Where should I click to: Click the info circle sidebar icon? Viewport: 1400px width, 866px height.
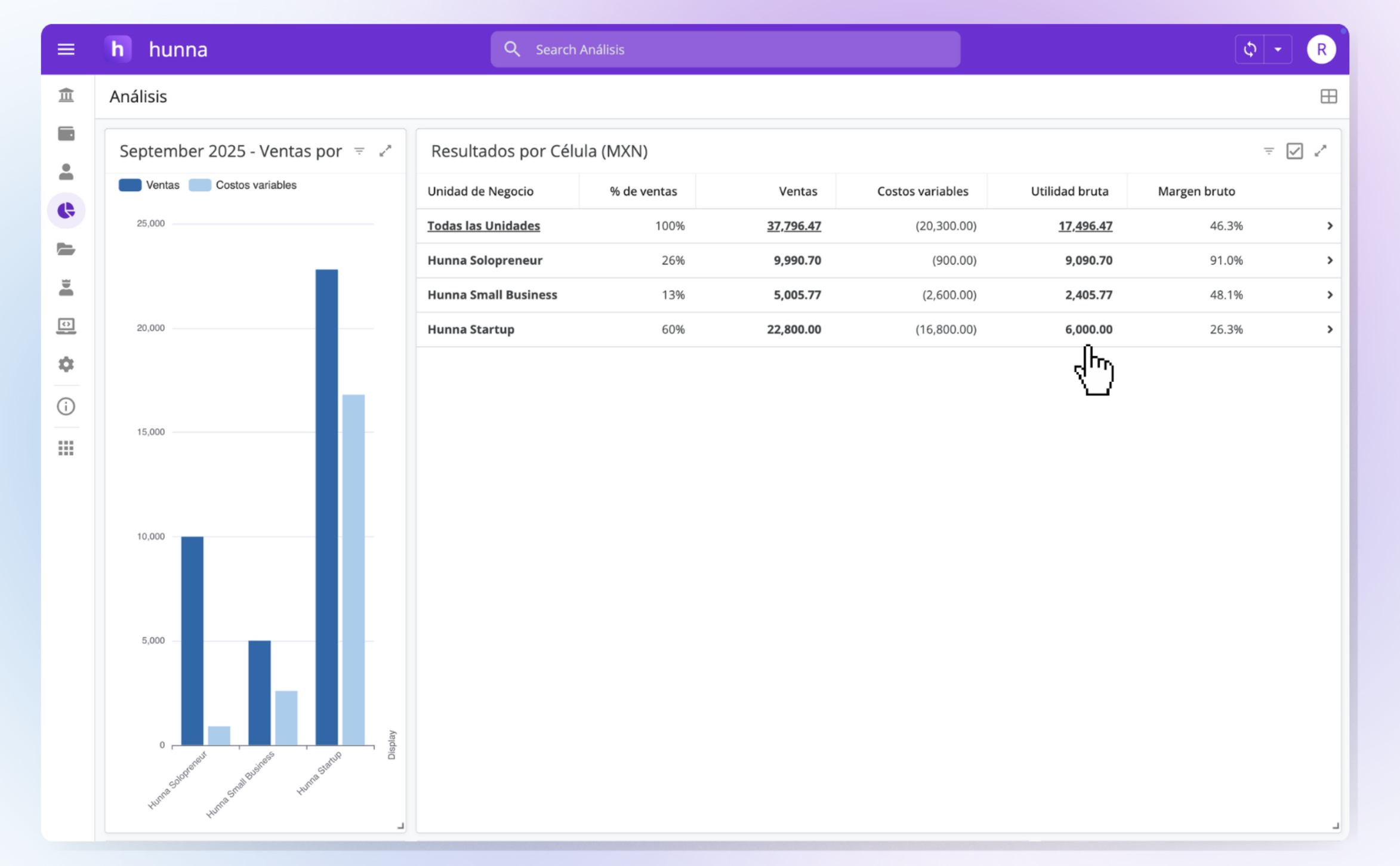(x=66, y=406)
